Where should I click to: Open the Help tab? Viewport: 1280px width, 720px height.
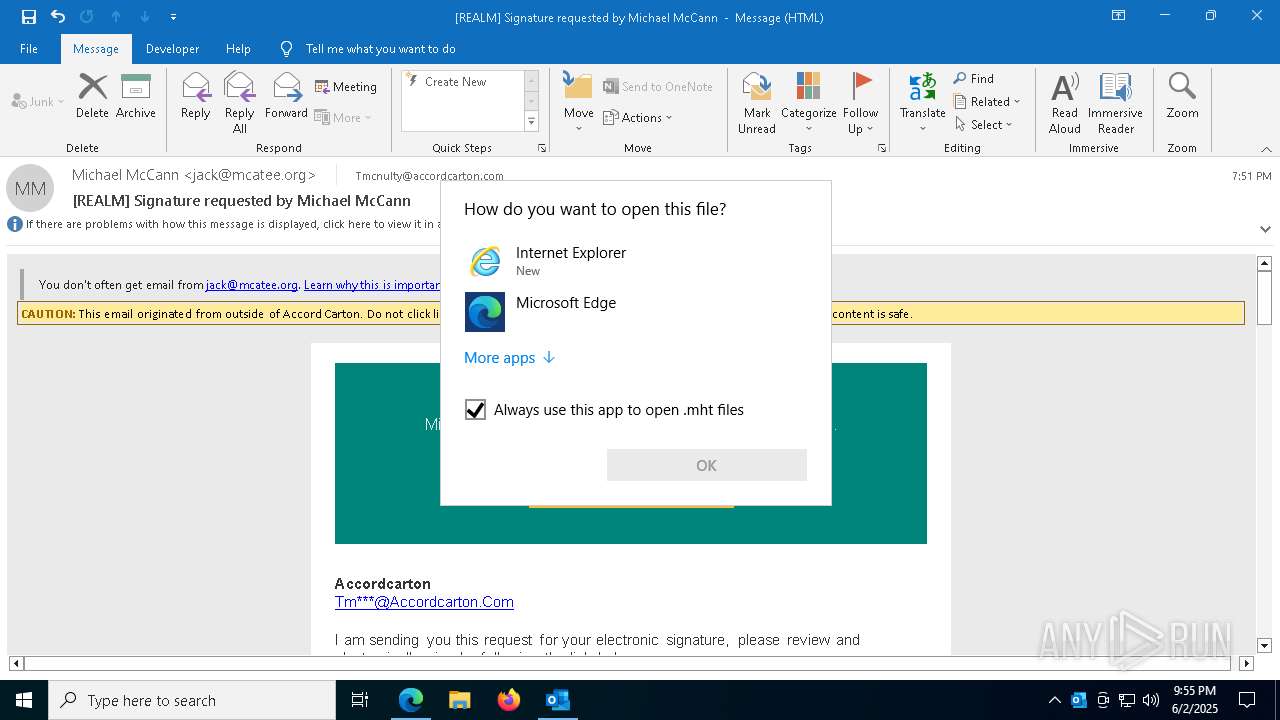(238, 49)
